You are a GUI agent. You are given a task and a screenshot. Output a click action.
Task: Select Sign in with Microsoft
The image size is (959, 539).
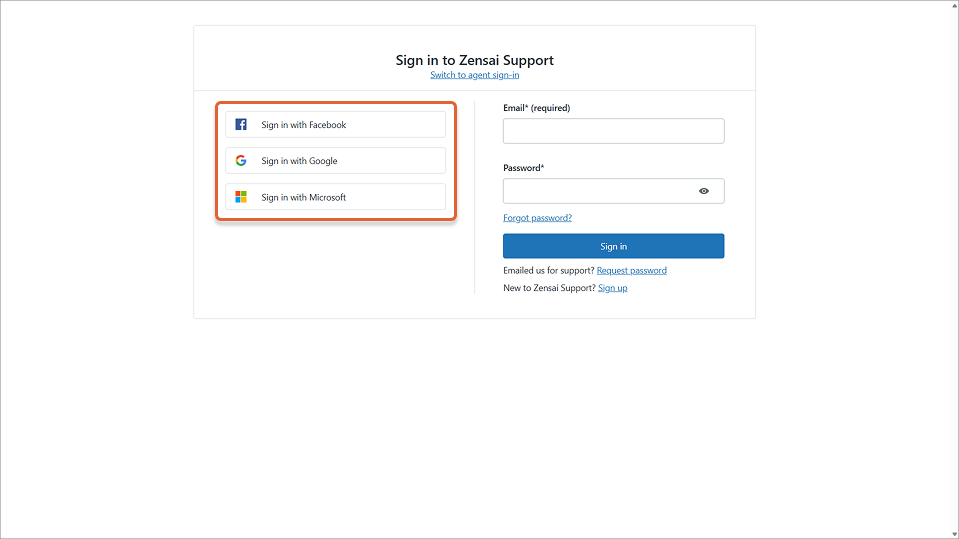click(335, 197)
